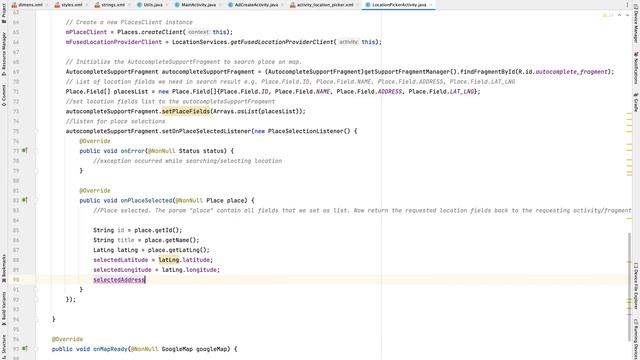Open the Running Devices panel
Viewport: 640px width, 360px height.
tap(636, 338)
